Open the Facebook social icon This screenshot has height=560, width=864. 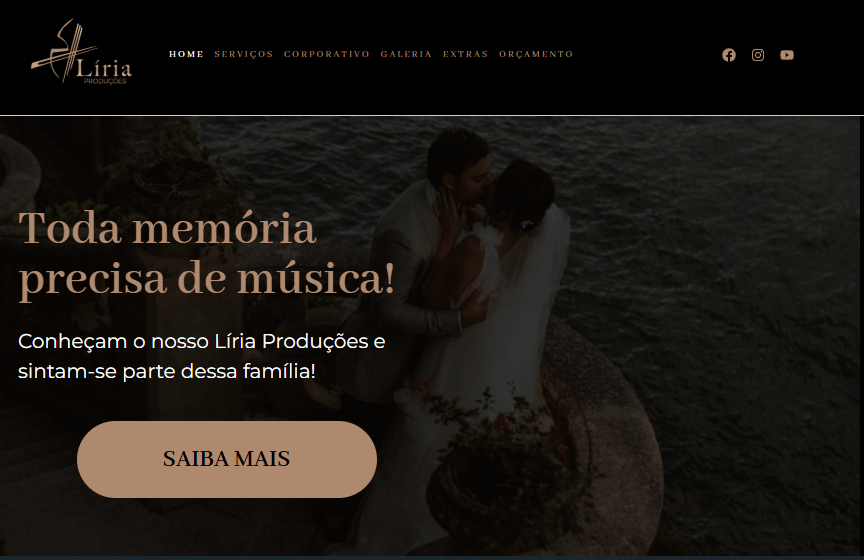tap(728, 55)
